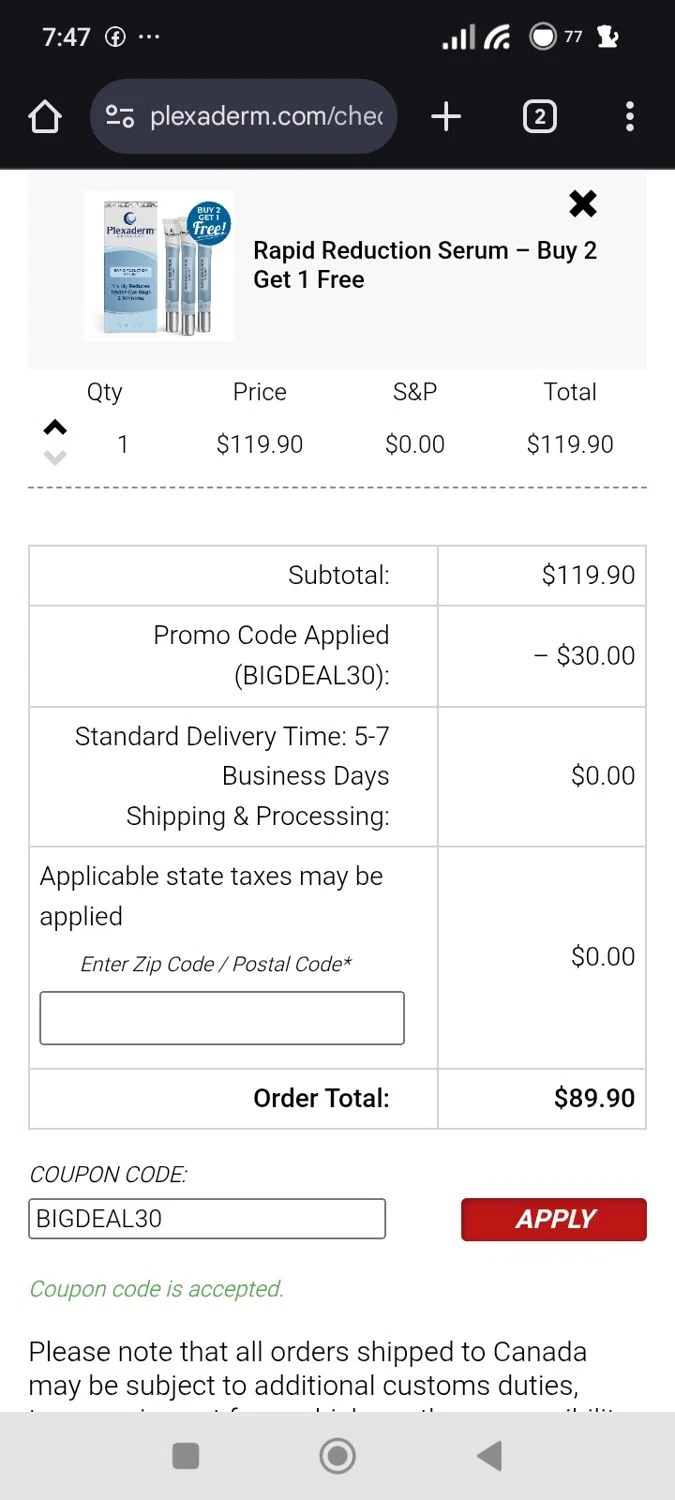Tap the Android home circle button
The image size is (675, 1500).
[337, 1456]
